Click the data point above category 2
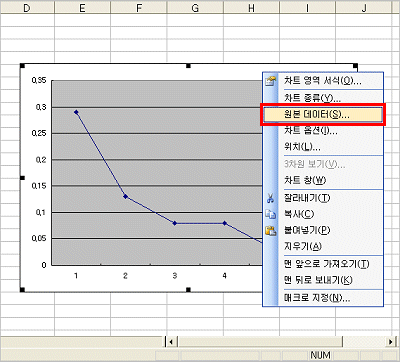 (125, 197)
